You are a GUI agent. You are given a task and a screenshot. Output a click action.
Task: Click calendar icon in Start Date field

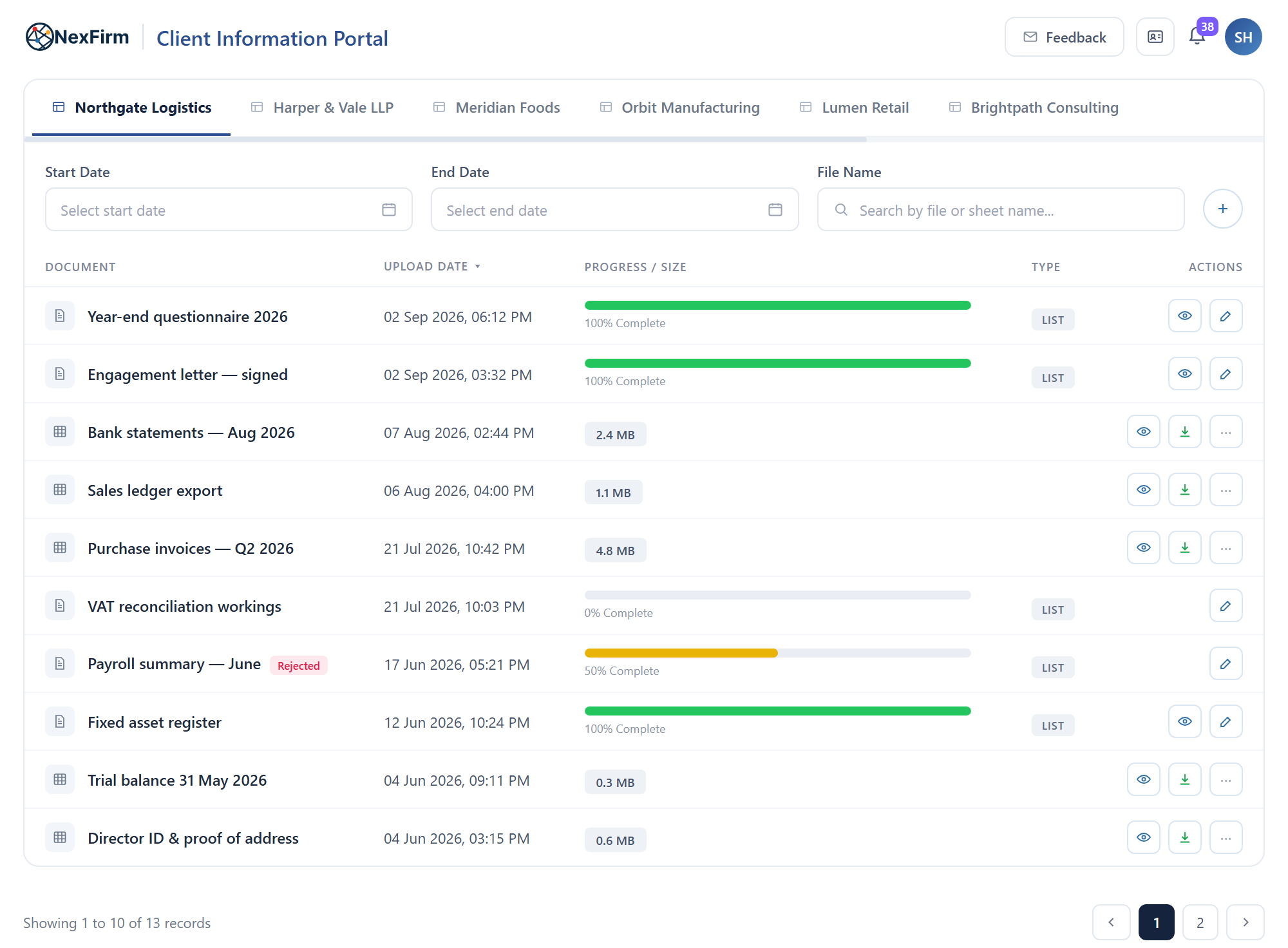(389, 209)
